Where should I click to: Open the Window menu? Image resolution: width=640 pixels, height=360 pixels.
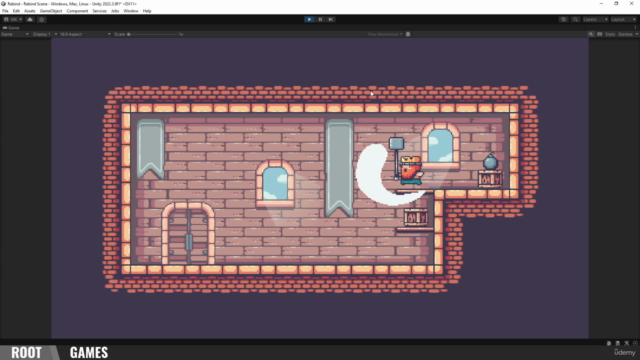131,11
